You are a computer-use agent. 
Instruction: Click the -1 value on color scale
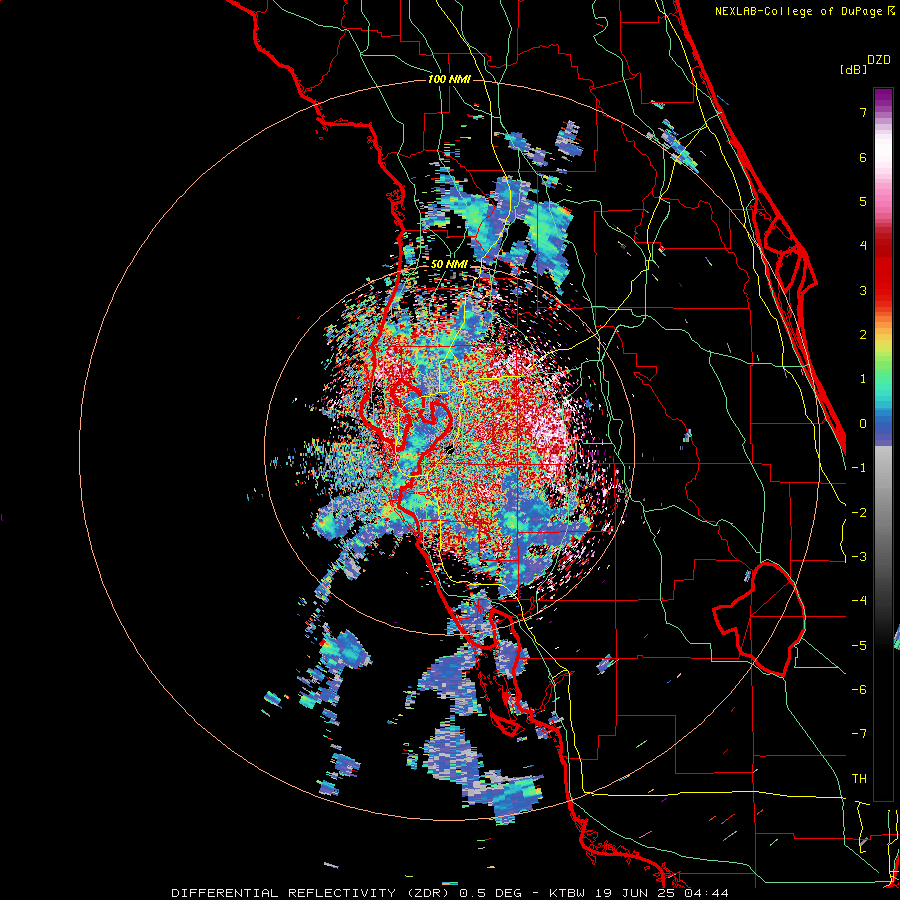click(x=859, y=468)
